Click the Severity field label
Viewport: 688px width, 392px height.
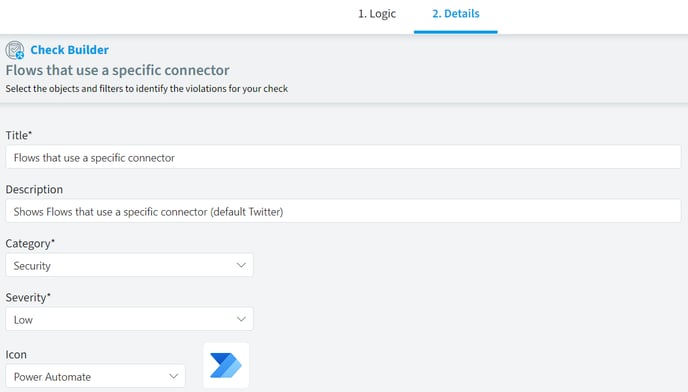pos(28,297)
